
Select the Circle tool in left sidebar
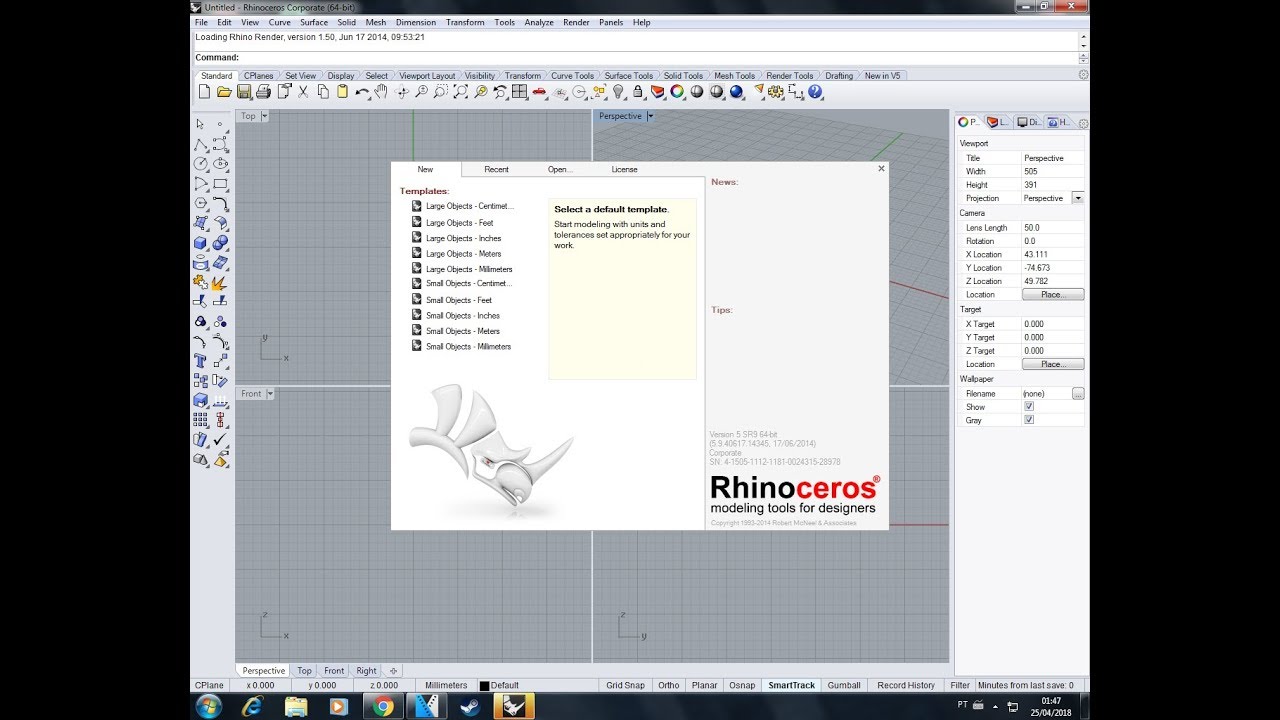coord(200,163)
